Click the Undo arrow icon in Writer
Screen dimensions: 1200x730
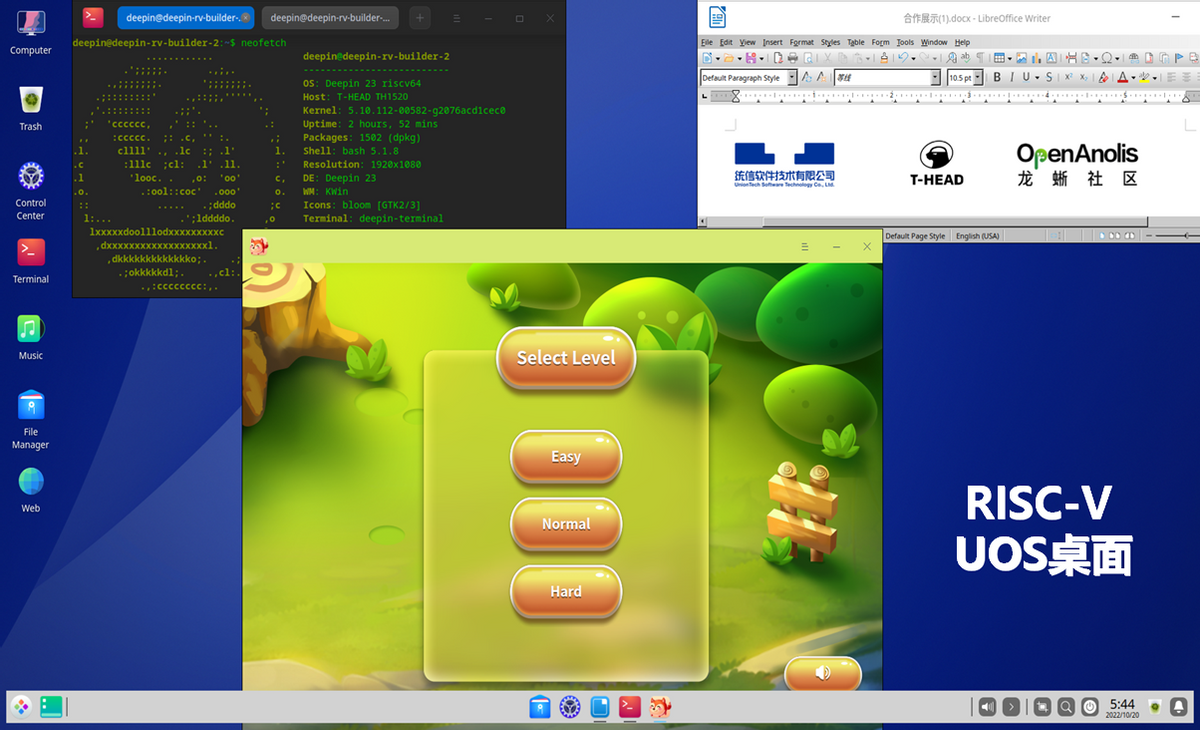(901, 59)
